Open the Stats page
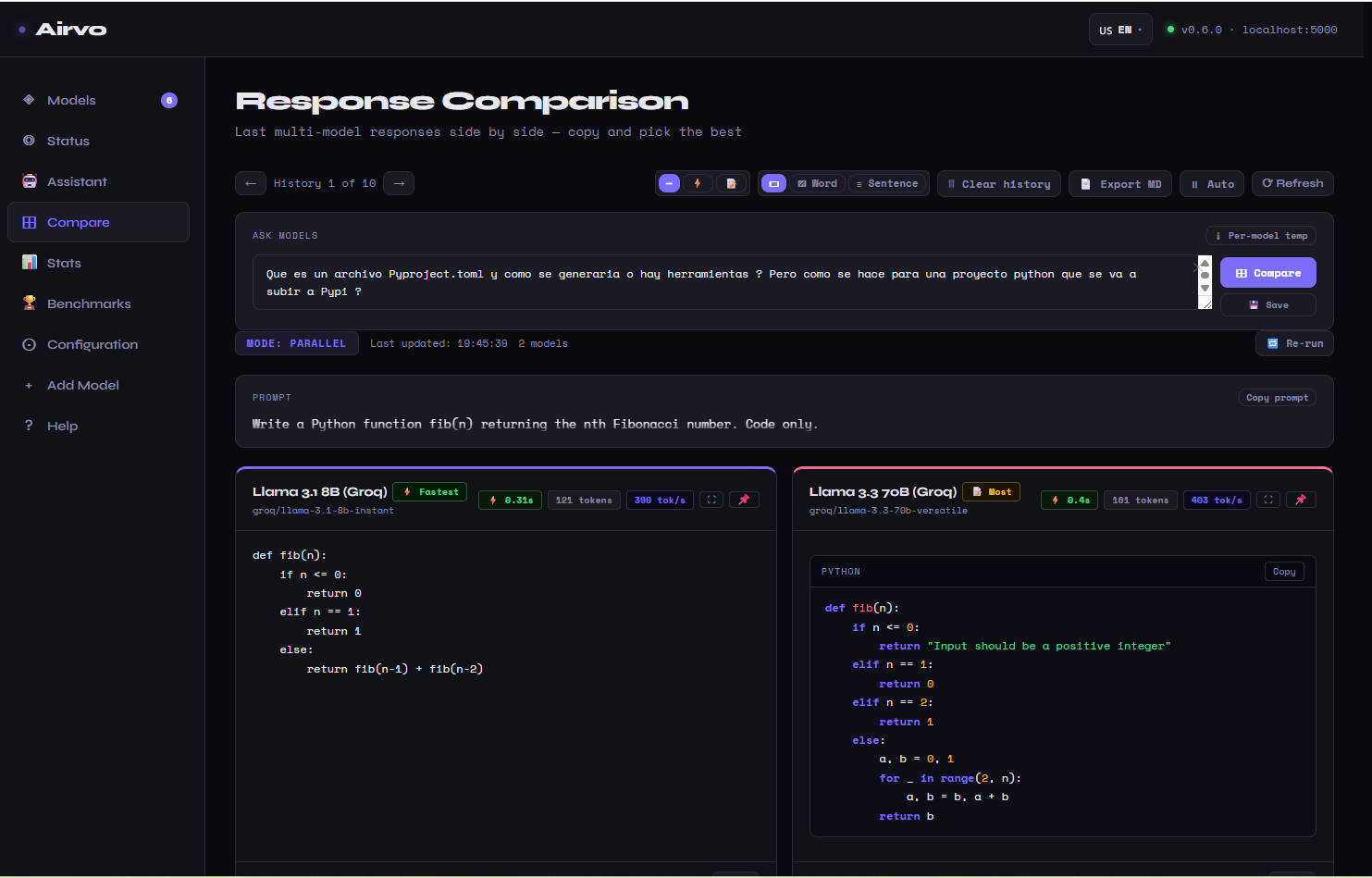This screenshot has height=878, width=1372. [98, 263]
